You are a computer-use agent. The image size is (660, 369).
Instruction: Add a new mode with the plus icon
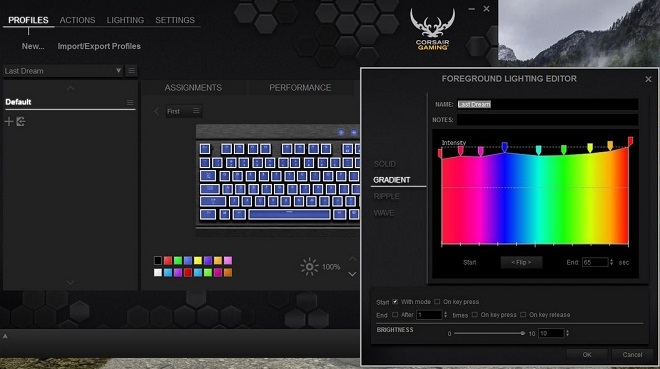9,122
